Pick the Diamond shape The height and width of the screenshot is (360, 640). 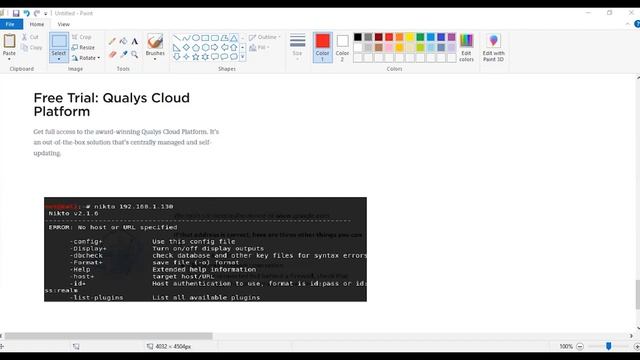coord(187,47)
